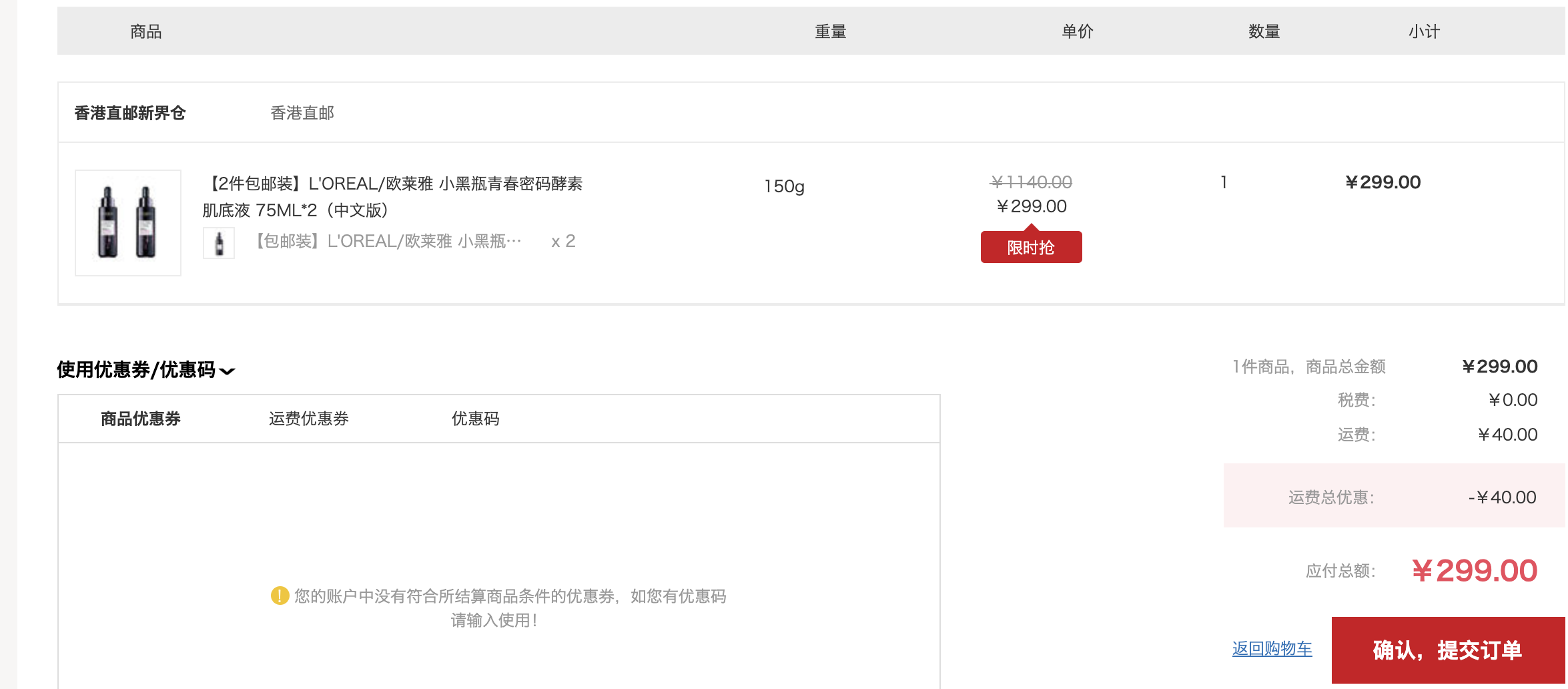Image resolution: width=1568 pixels, height=689 pixels.
Task: Submit order with 确认，提交订单 button
Action: pos(1449,650)
